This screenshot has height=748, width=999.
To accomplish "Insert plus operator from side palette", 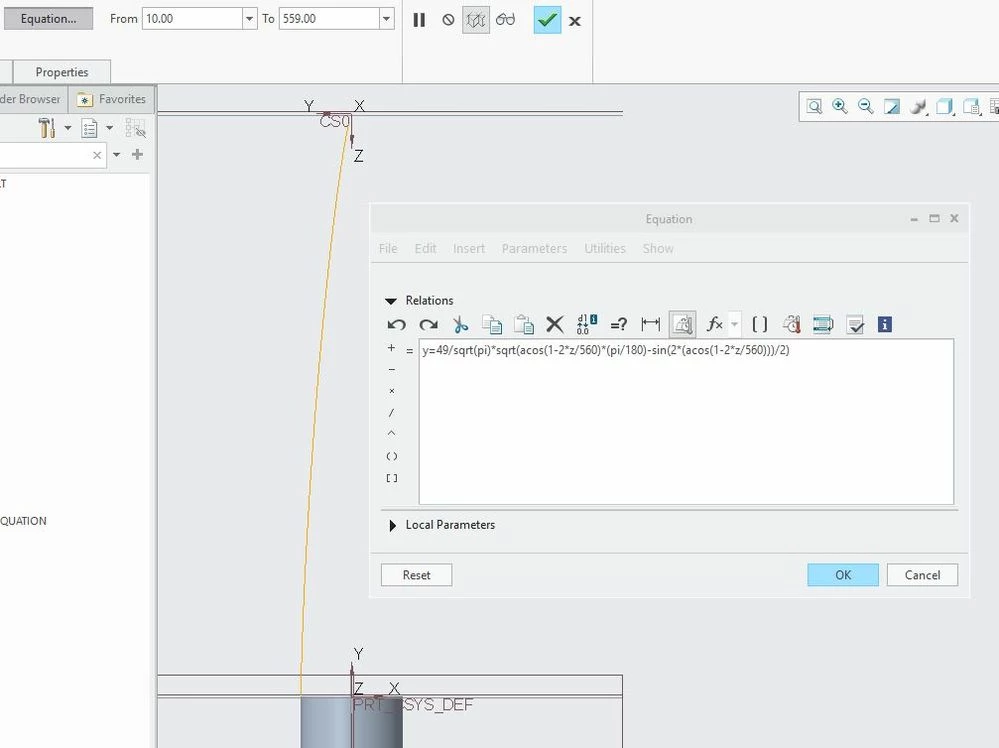I will (391, 348).
